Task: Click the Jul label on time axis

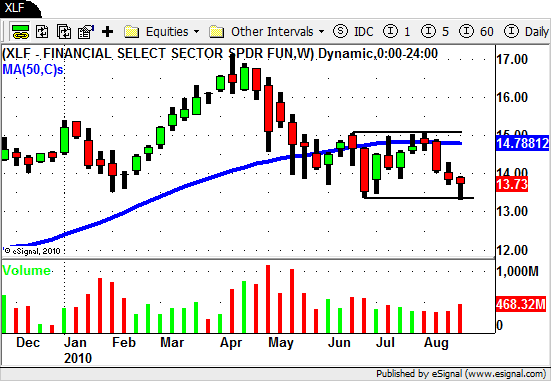Action: point(385,342)
